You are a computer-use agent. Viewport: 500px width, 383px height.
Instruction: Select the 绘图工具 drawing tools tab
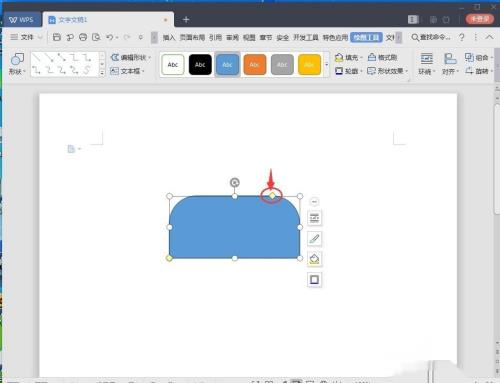coord(366,37)
